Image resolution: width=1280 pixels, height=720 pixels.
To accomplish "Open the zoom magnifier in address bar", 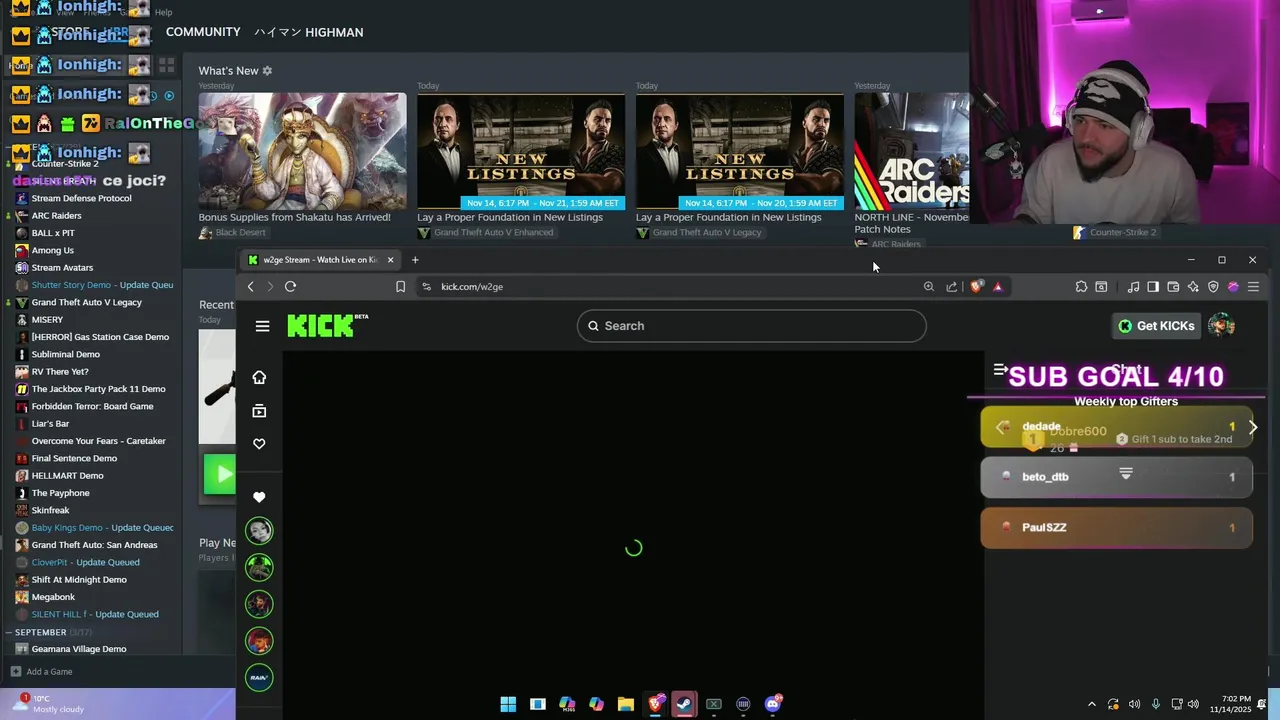I will click(x=928, y=287).
